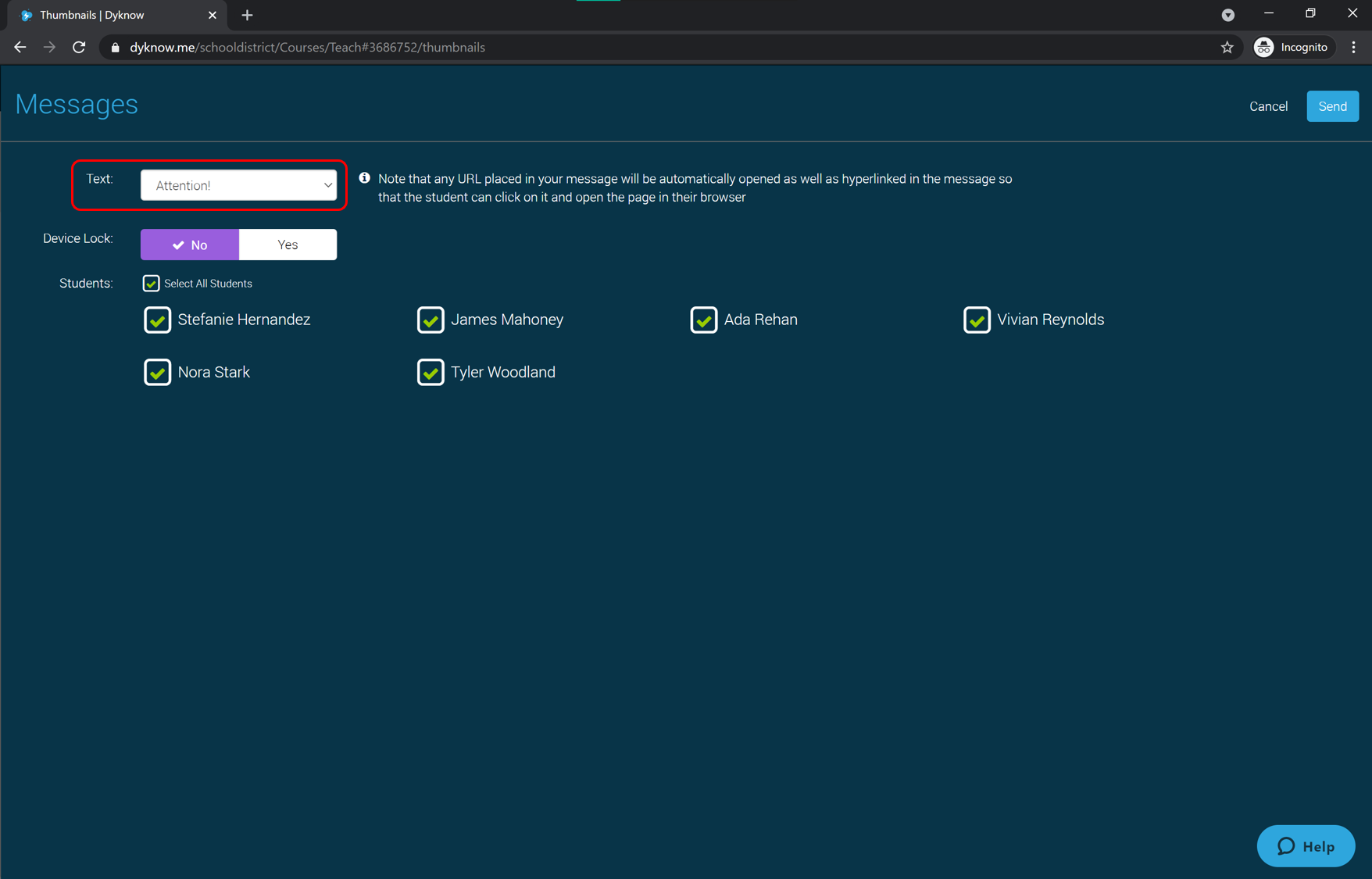Screen dimensions: 1372x879
Task: Click Cancel to discard the message
Action: click(1268, 106)
